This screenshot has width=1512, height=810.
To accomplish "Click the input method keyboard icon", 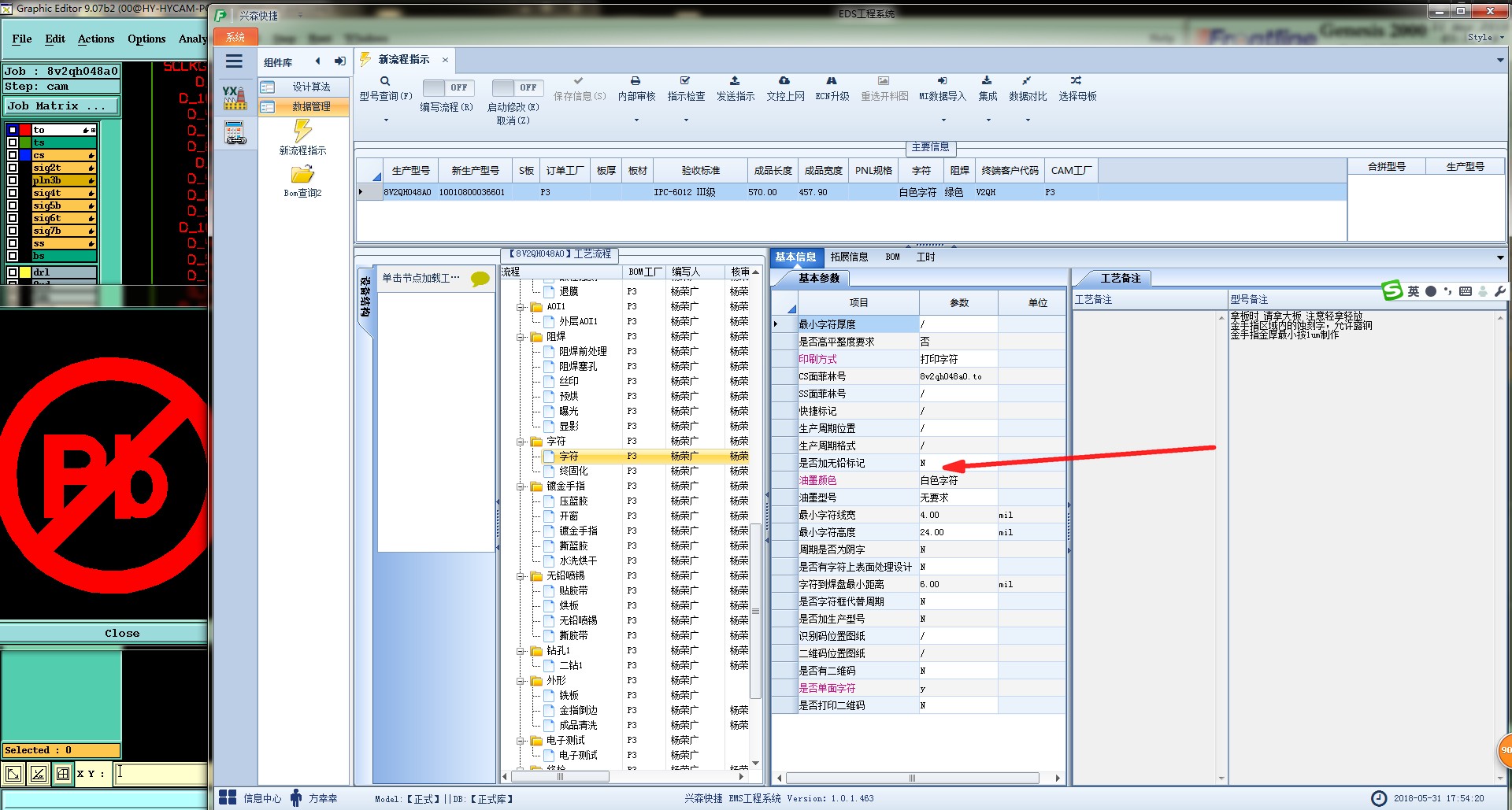I will point(1465,291).
